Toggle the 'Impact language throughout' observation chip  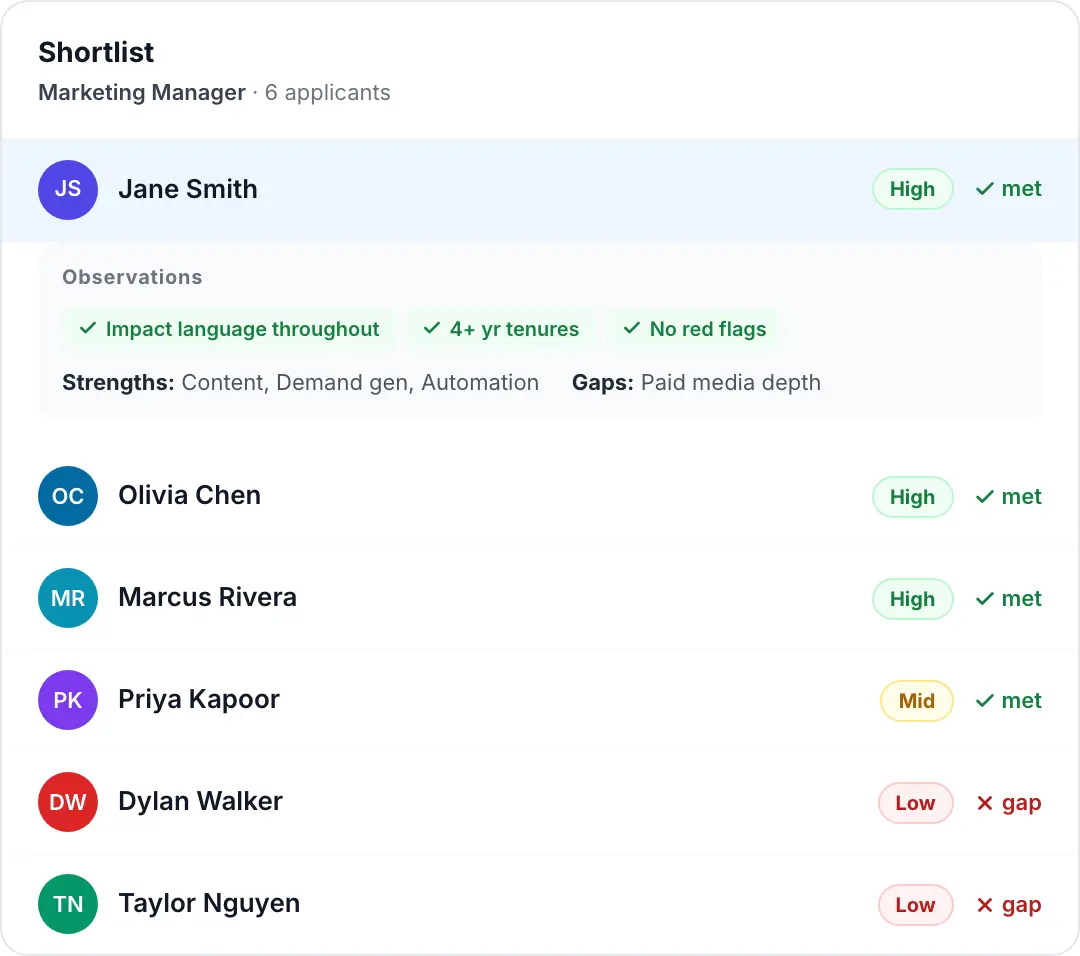point(228,329)
